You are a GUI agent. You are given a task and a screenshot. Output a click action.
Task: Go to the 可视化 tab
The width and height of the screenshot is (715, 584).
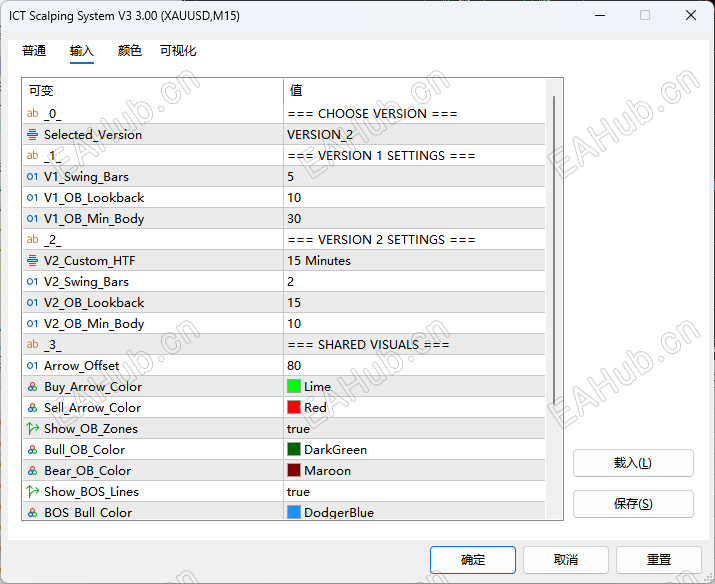tap(178, 51)
